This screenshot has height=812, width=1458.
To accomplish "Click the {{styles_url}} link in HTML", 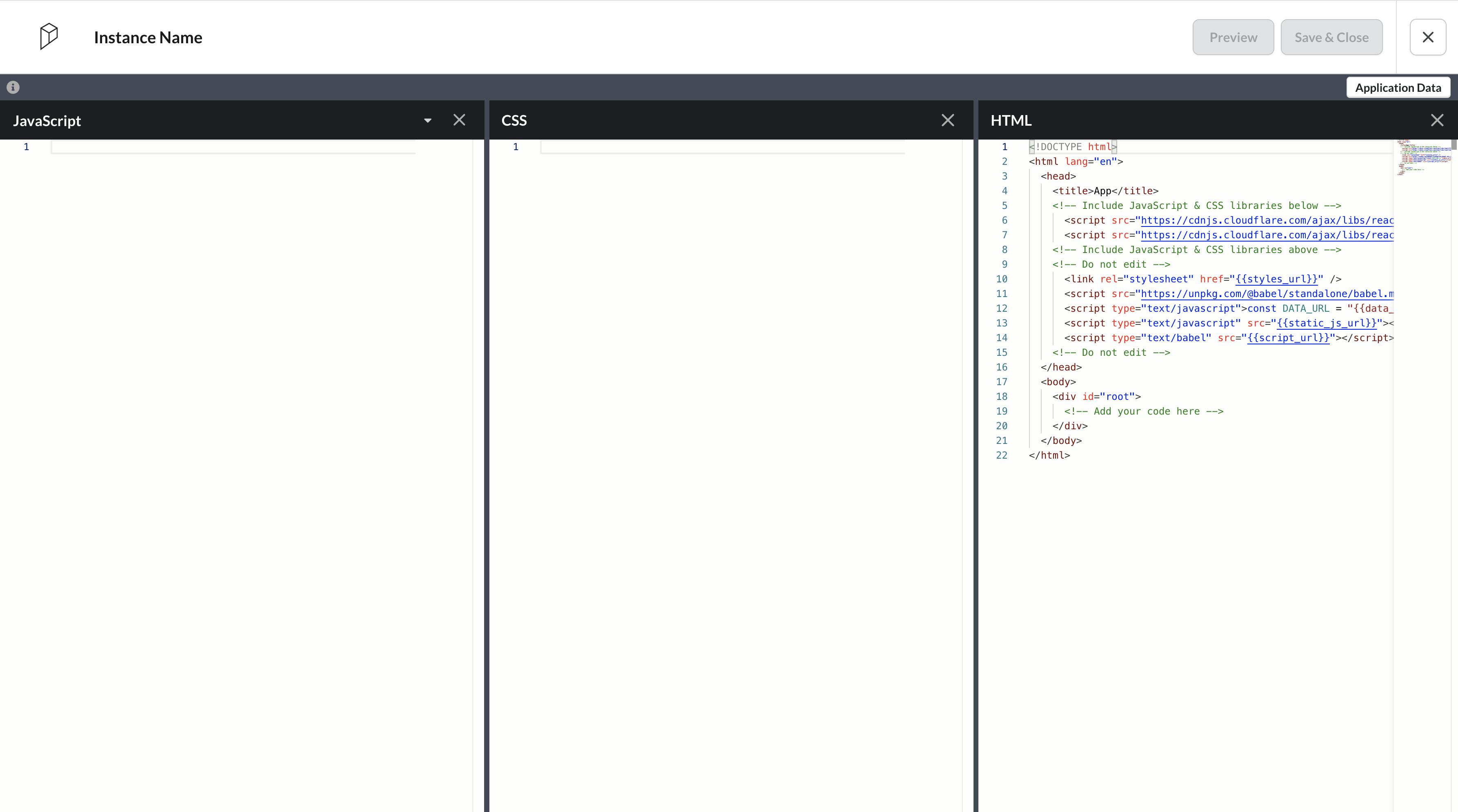I will point(1276,279).
